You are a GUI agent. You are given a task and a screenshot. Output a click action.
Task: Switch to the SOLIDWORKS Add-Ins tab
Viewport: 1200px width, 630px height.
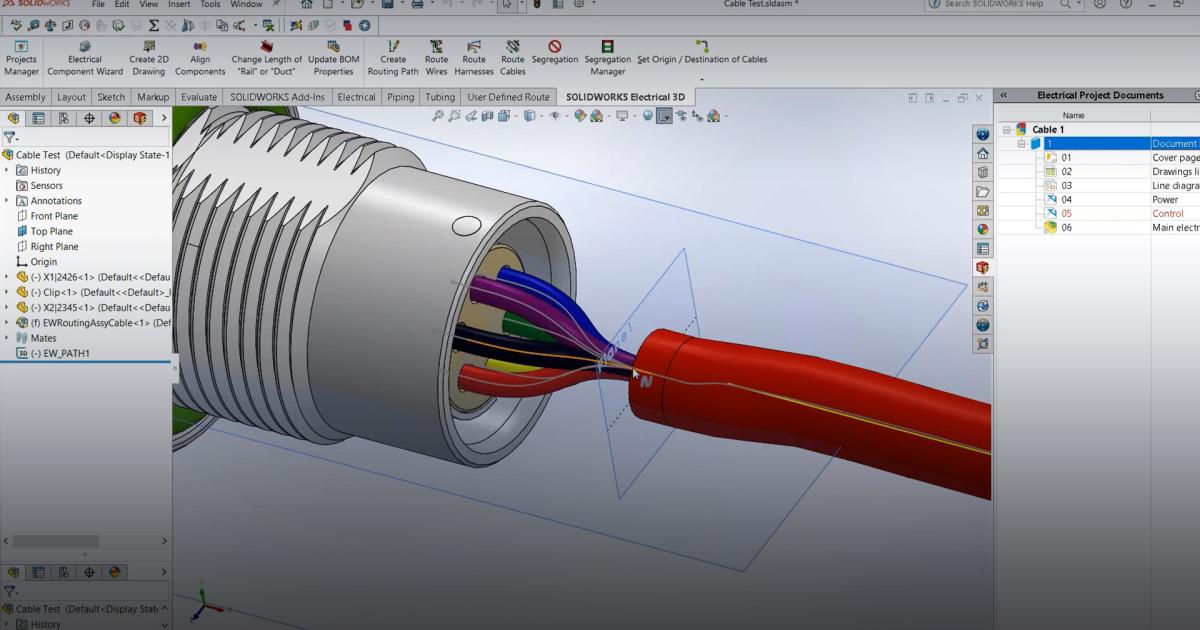[277, 97]
